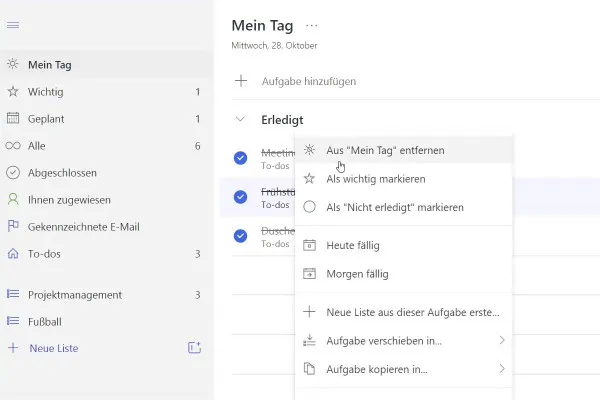The image size is (600, 400).
Task: Create a new group with the sidebar icon
Action: (x=194, y=348)
